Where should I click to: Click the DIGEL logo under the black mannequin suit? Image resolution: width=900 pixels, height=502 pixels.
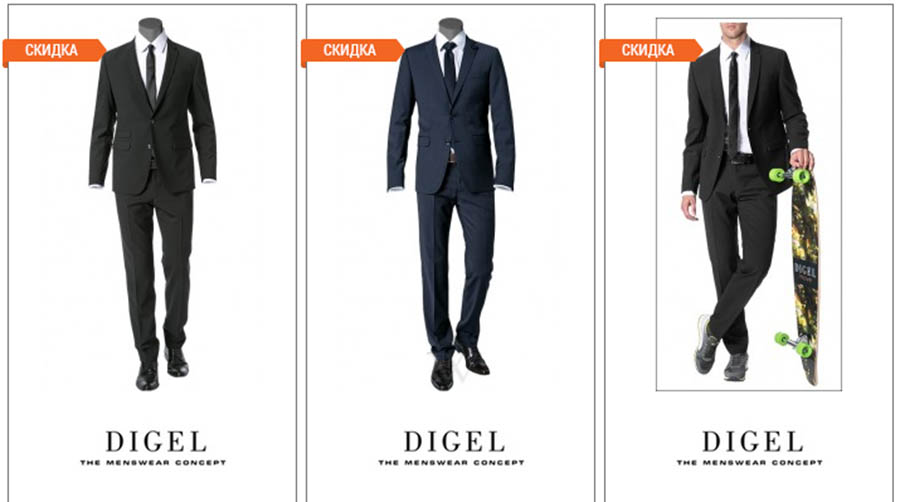(156, 442)
